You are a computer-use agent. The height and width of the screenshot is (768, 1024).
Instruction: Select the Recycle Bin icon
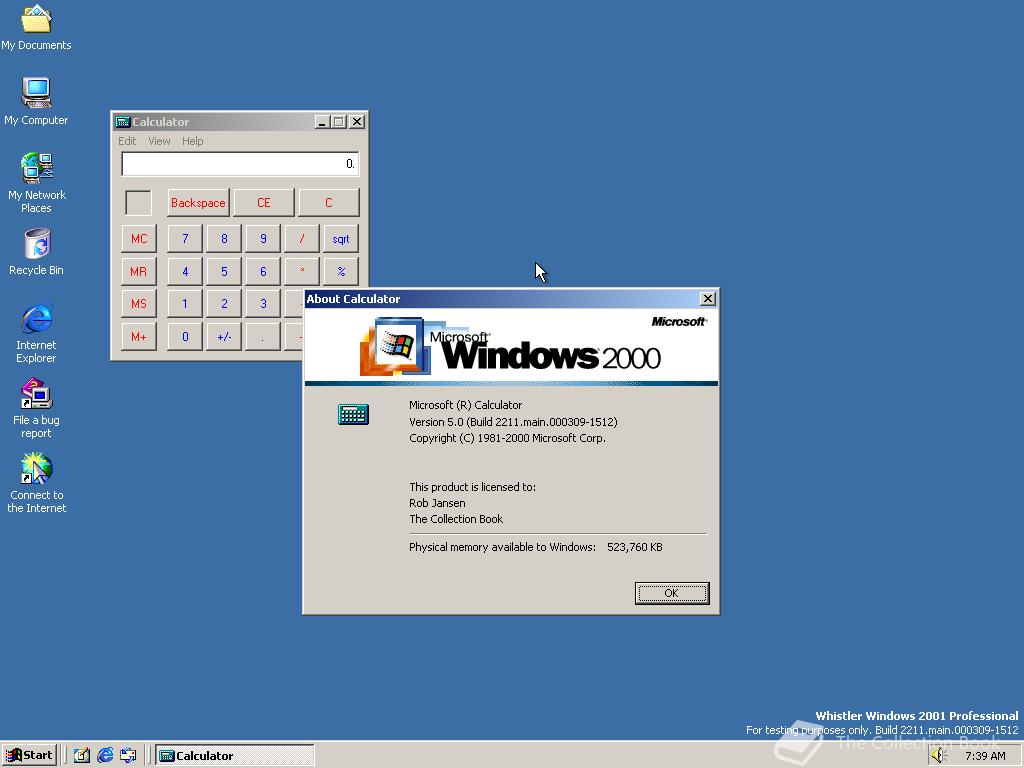coord(36,251)
